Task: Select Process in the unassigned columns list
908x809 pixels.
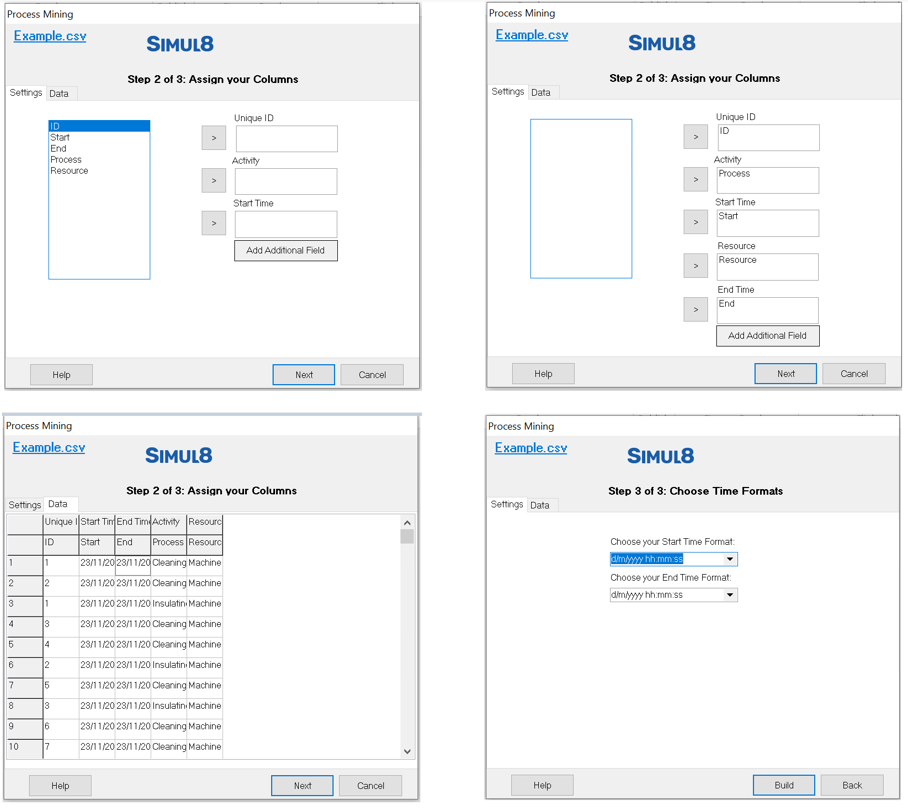Action: click(x=66, y=160)
